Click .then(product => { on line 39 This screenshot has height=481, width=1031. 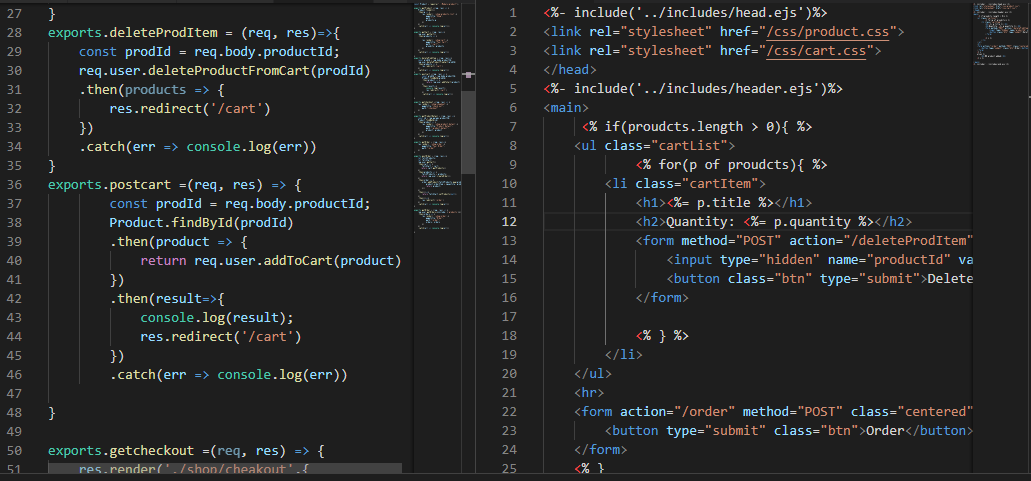(x=178, y=242)
